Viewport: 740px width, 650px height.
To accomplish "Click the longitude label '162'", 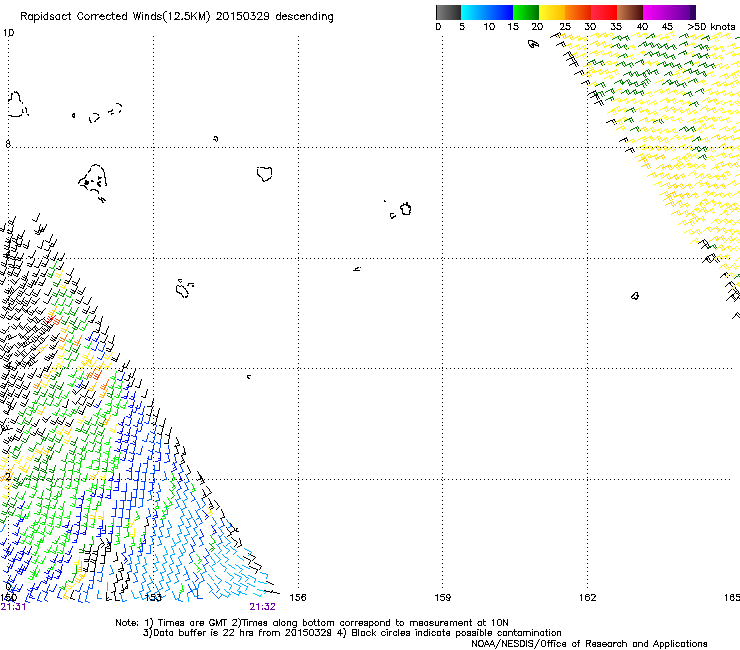I will (x=588, y=598).
